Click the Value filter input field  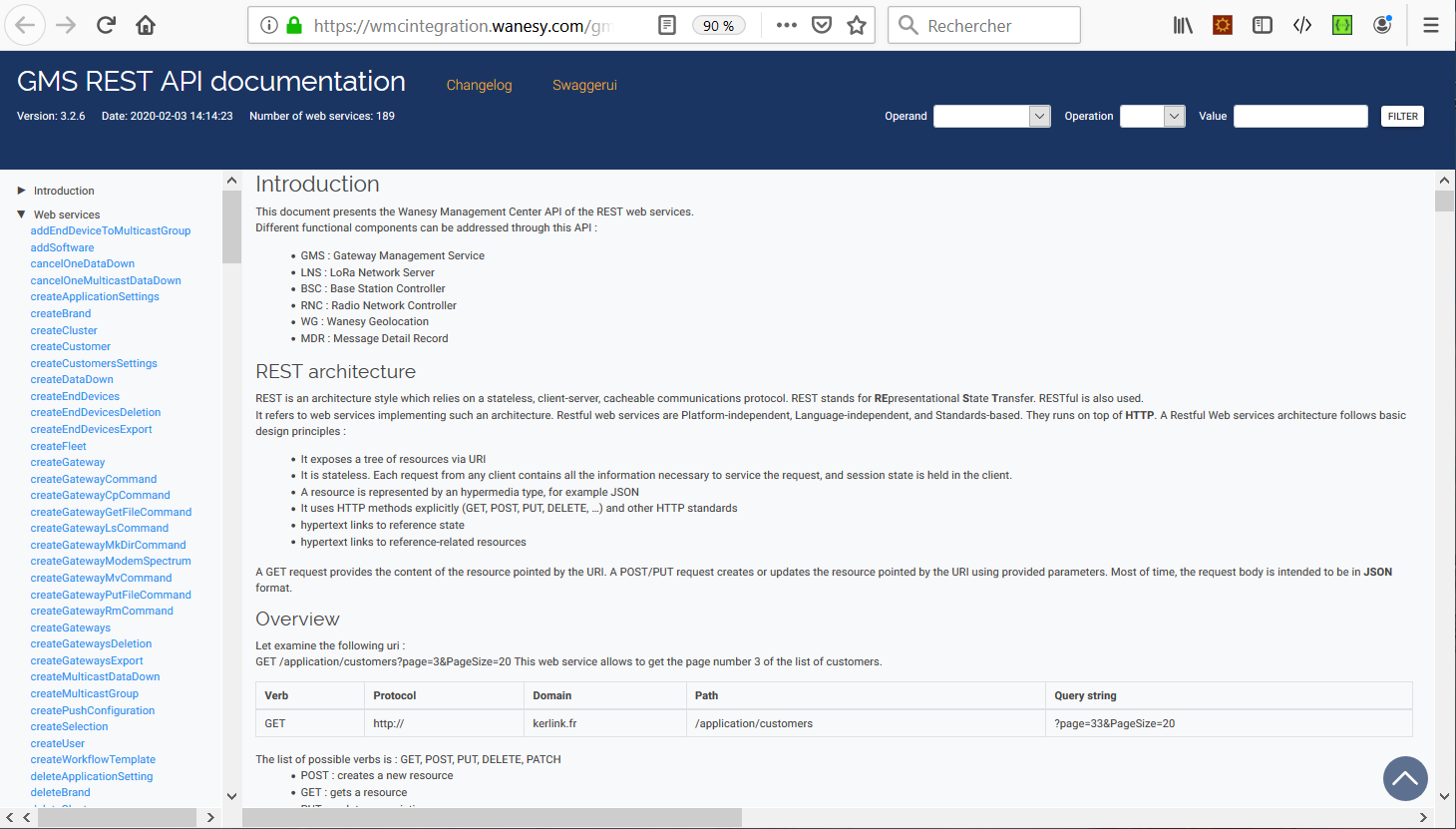1300,116
